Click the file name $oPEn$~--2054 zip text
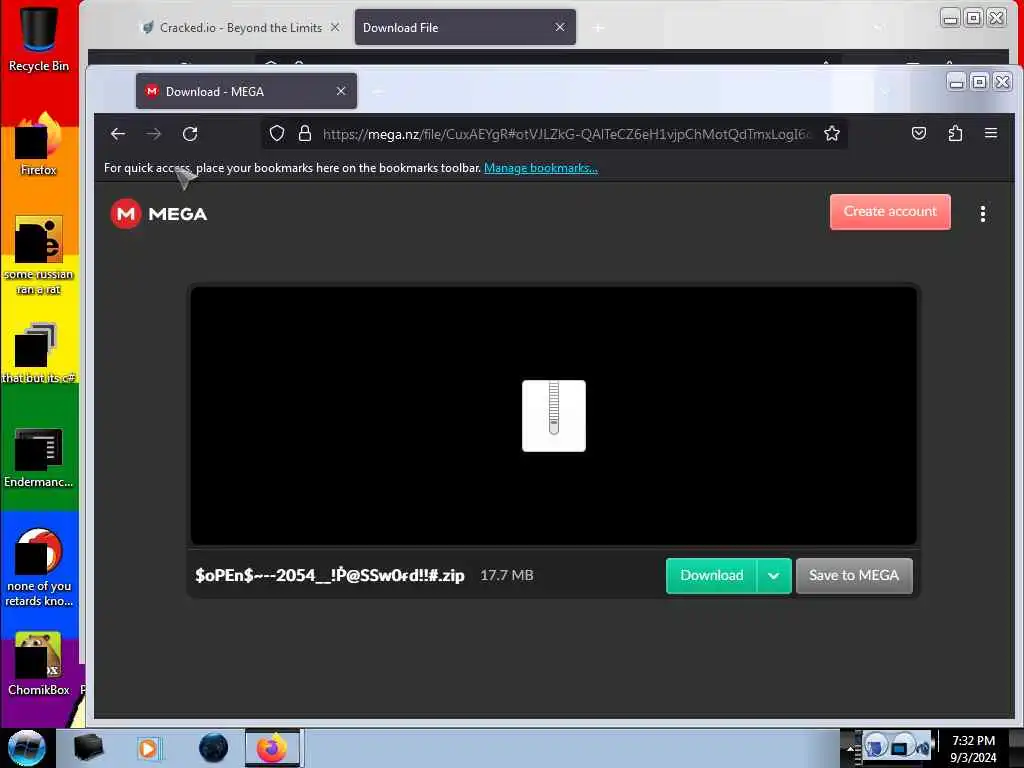 (x=330, y=575)
